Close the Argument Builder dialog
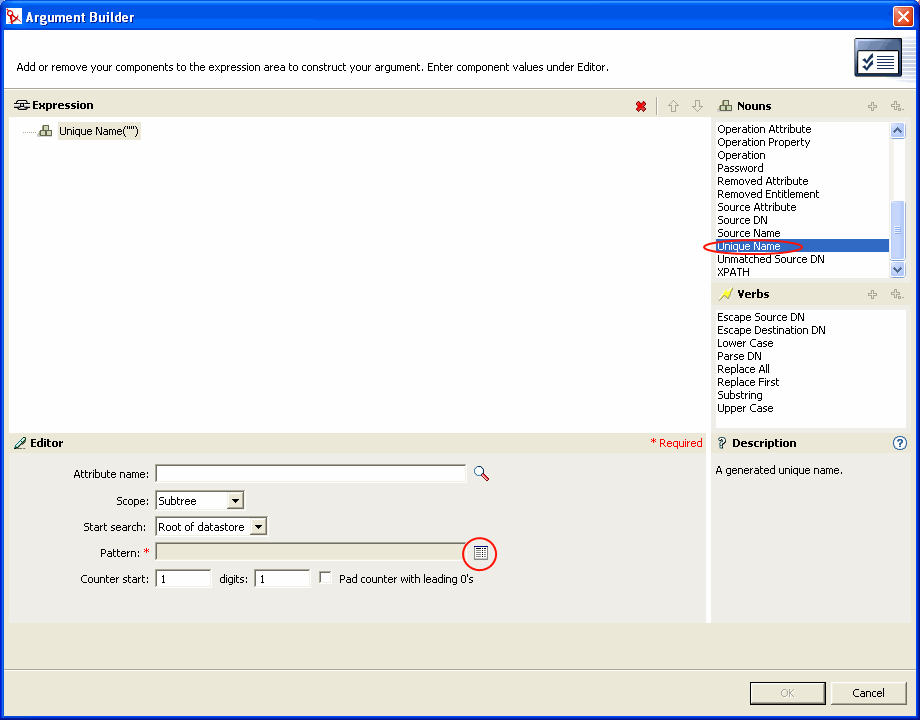The width and height of the screenshot is (920, 720). pyautogui.click(x=903, y=16)
